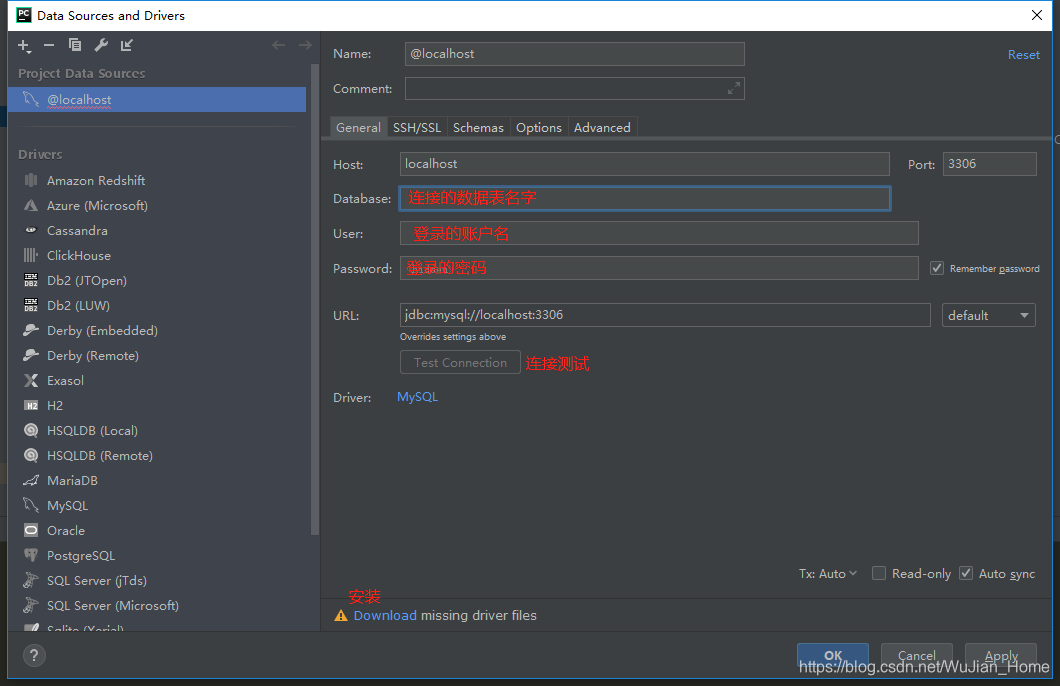This screenshot has height=686, width=1060.
Task: Click the HSQLDB (Remote) driver icon
Action: tap(31, 456)
